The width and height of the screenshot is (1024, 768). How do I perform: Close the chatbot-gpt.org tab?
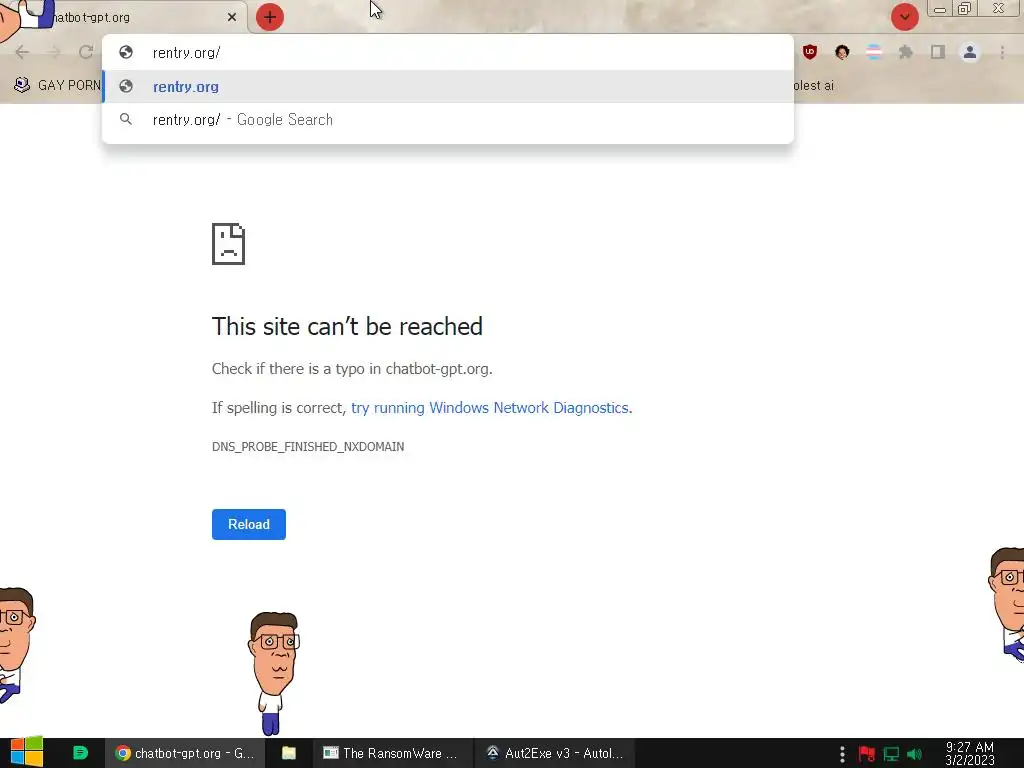click(232, 17)
